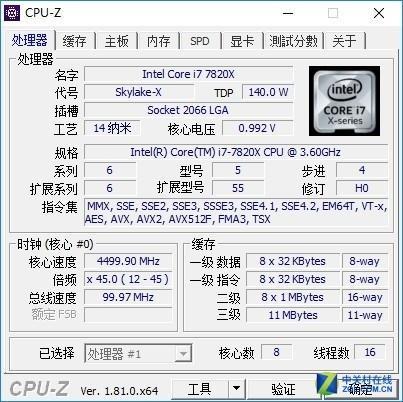The width and height of the screenshot is (403, 402).
Task: Click the processor name field Intel Core i7 7820X
Action: click(x=189, y=74)
